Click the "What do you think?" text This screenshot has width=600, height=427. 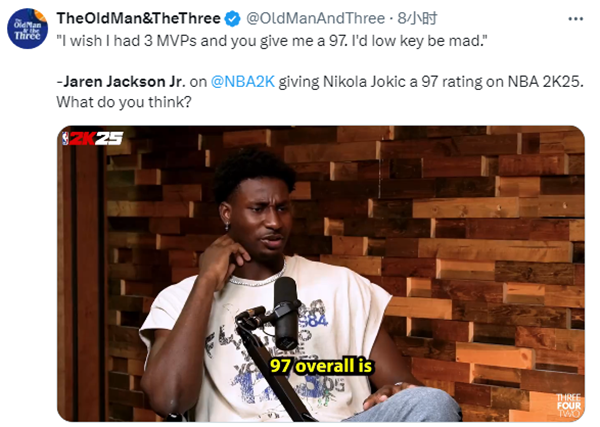[x=124, y=102]
